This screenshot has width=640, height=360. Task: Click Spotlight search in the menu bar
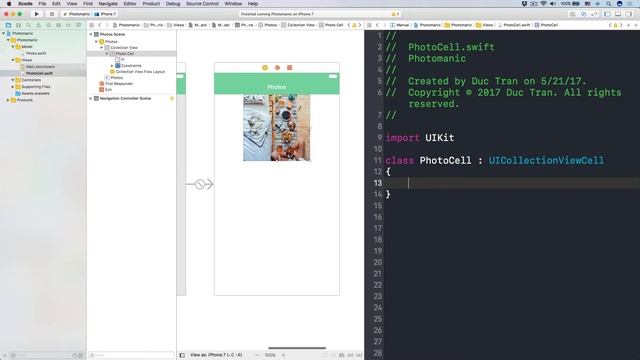[x=609, y=4]
